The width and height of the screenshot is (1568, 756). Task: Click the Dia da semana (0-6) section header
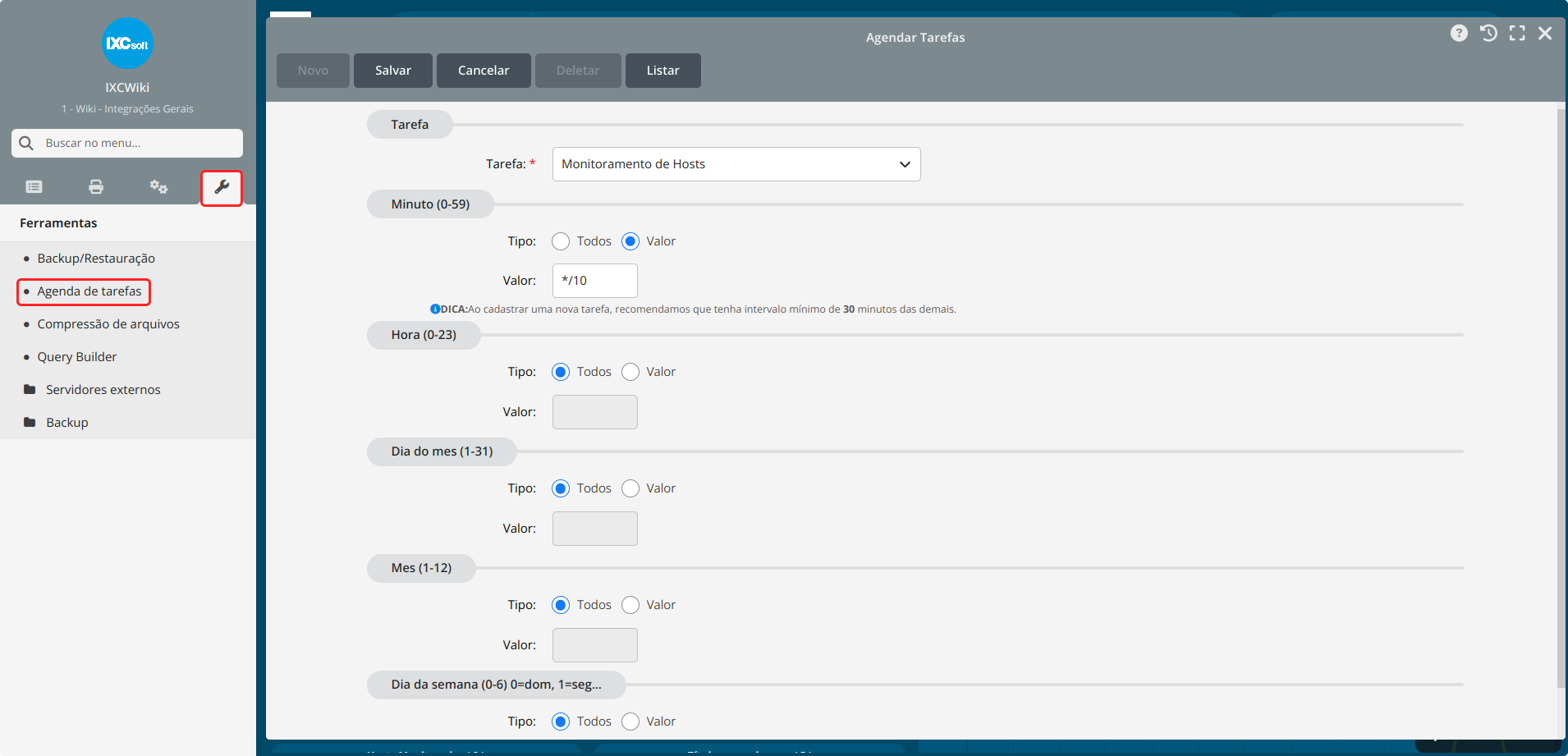pos(496,685)
